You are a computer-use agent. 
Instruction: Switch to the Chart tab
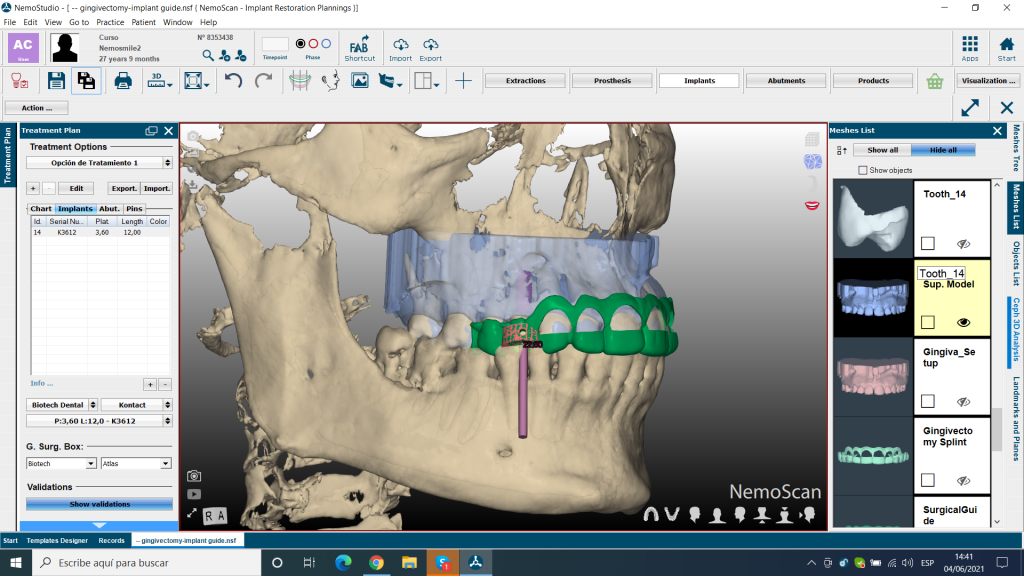(40, 209)
